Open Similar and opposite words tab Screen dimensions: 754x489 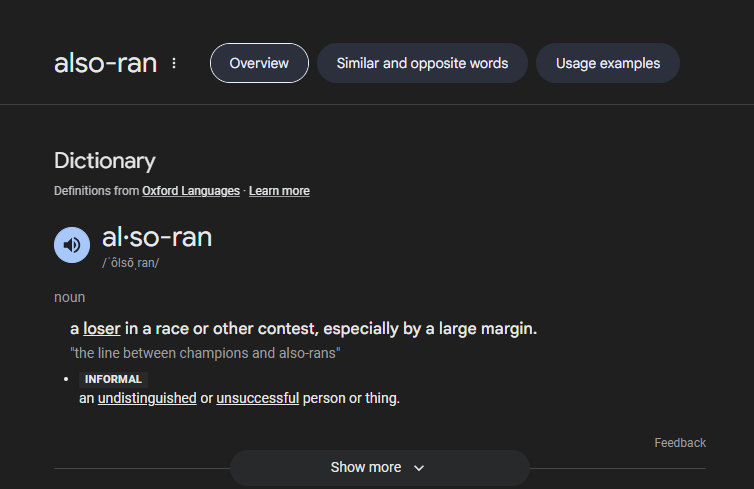pos(422,63)
